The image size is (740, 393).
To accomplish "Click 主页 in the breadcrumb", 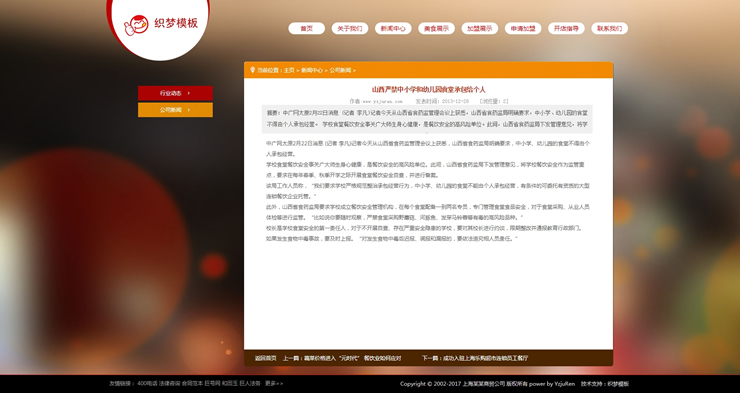I will click(289, 70).
